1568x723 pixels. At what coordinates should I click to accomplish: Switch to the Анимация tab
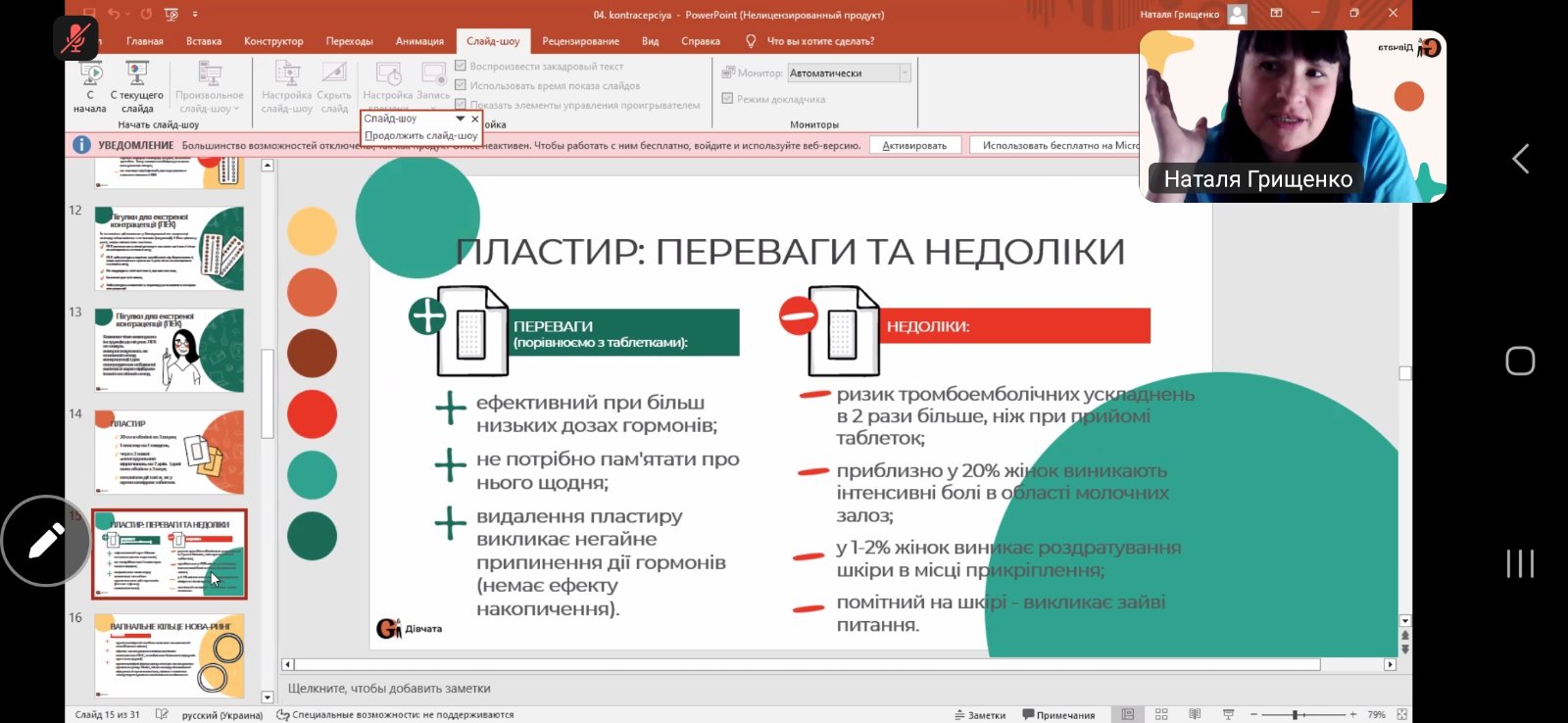(x=419, y=41)
